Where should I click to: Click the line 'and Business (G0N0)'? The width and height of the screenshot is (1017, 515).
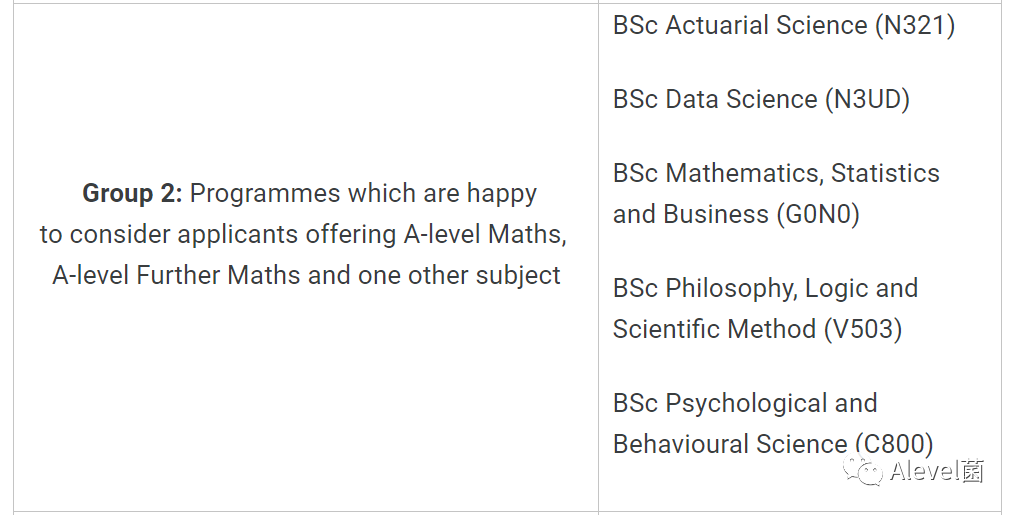736,214
